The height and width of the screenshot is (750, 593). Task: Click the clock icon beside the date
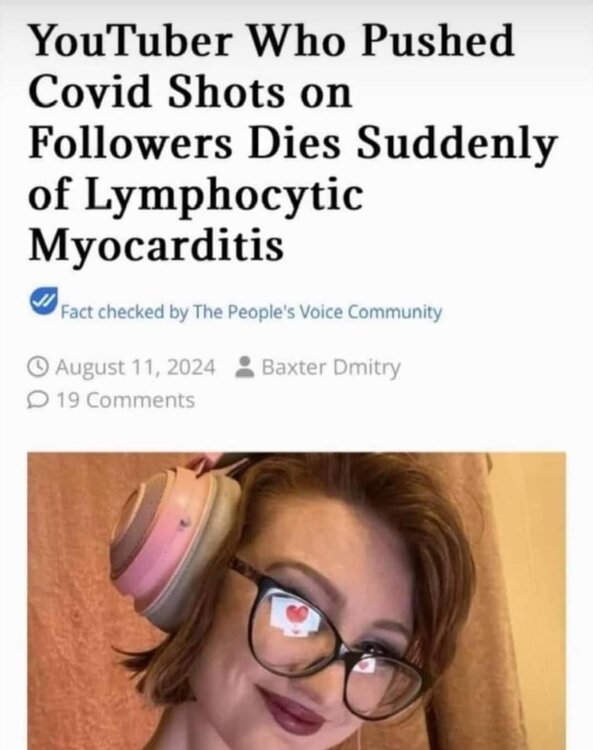(38, 367)
